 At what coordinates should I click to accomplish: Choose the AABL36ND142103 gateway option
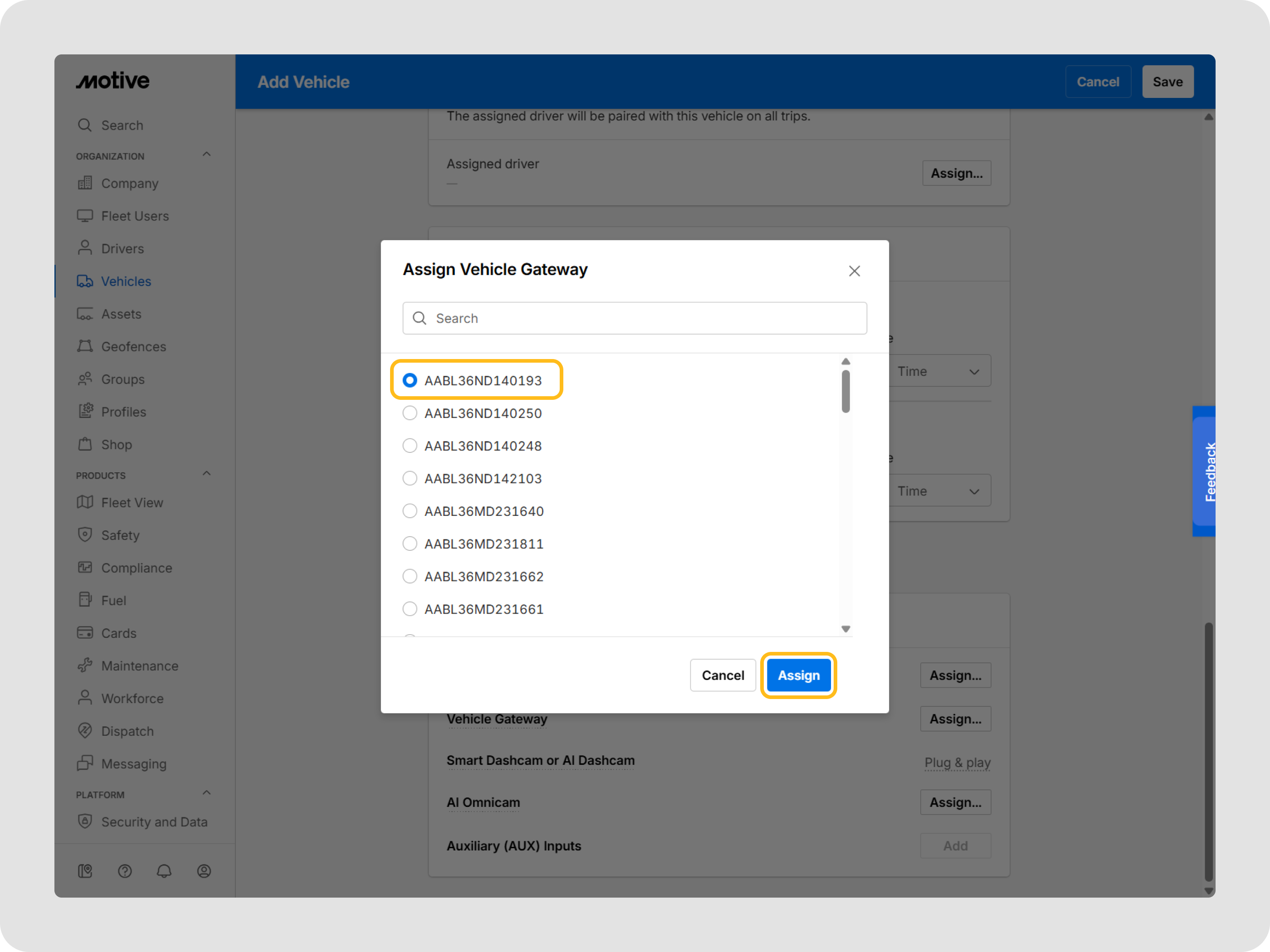[410, 478]
